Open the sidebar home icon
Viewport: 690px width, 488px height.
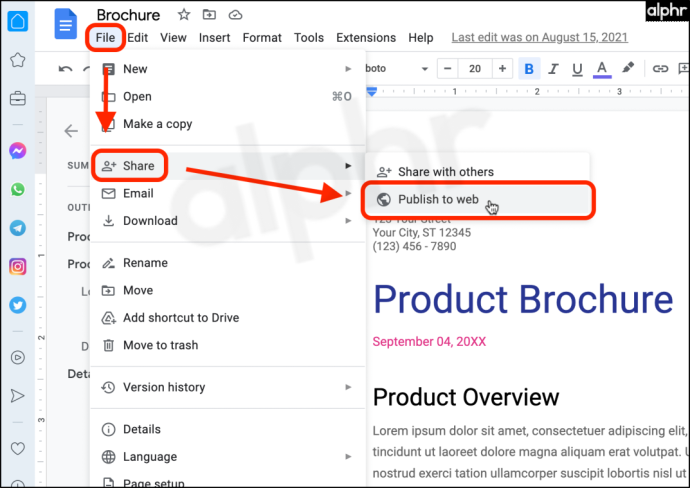[18, 21]
